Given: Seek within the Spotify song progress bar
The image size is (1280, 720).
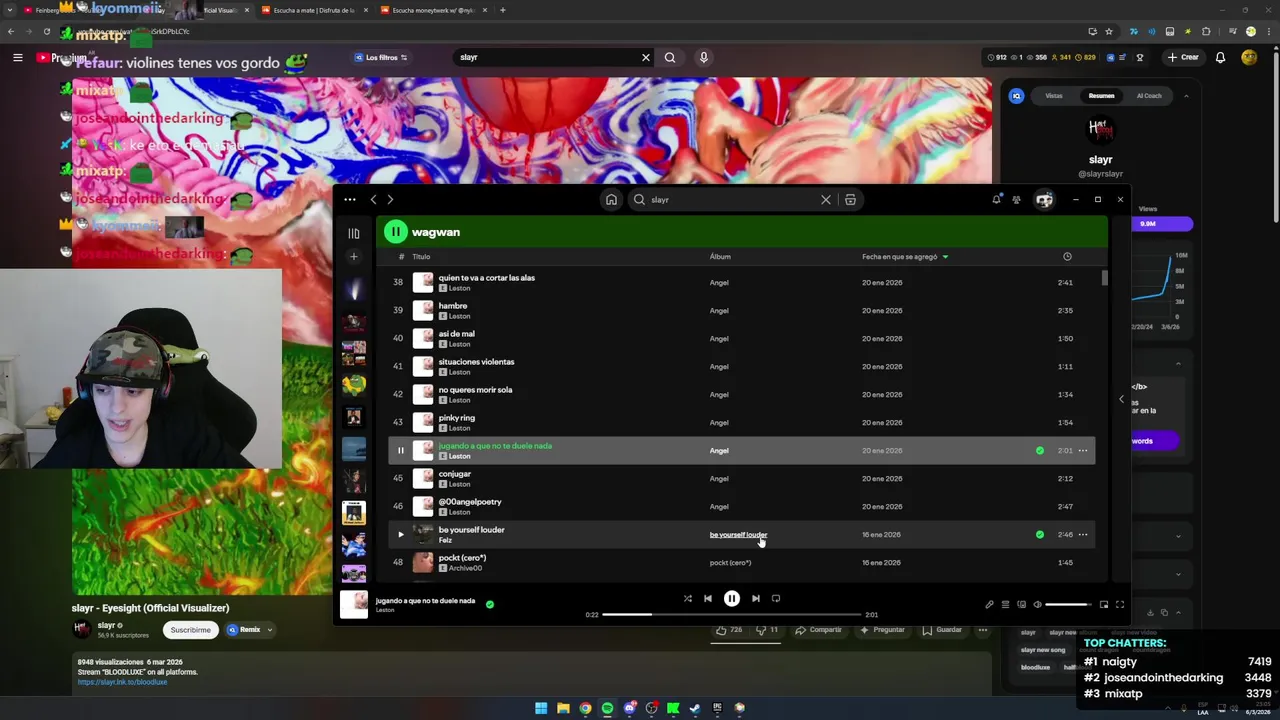Looking at the screenshot, I should [731, 615].
